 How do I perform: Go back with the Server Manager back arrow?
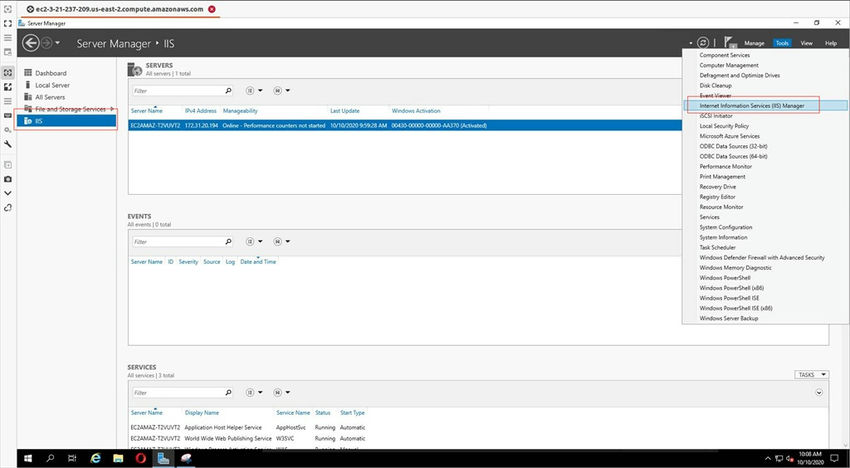[x=30, y=43]
